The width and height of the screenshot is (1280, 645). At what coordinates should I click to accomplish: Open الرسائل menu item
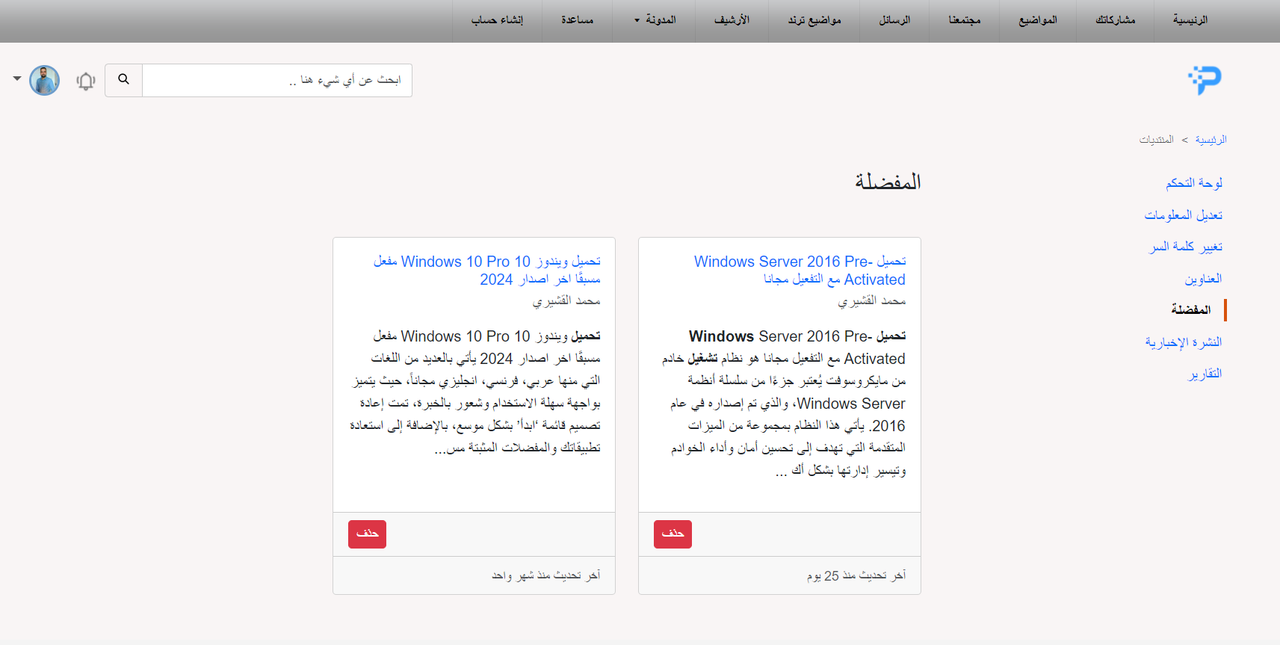click(x=894, y=20)
